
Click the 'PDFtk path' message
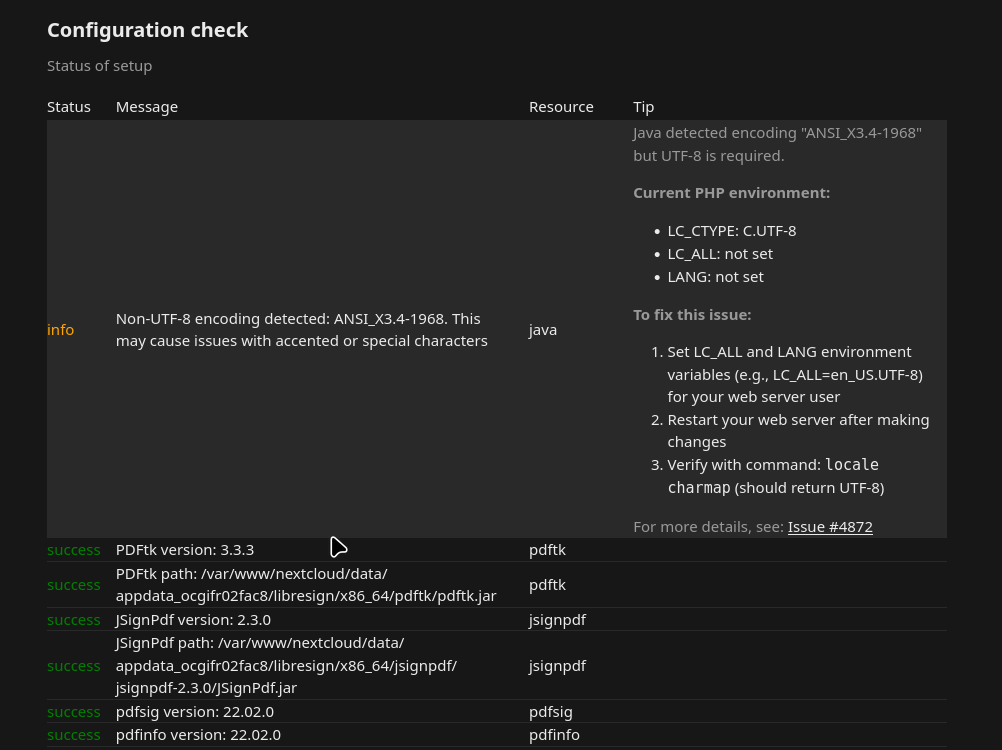306,585
